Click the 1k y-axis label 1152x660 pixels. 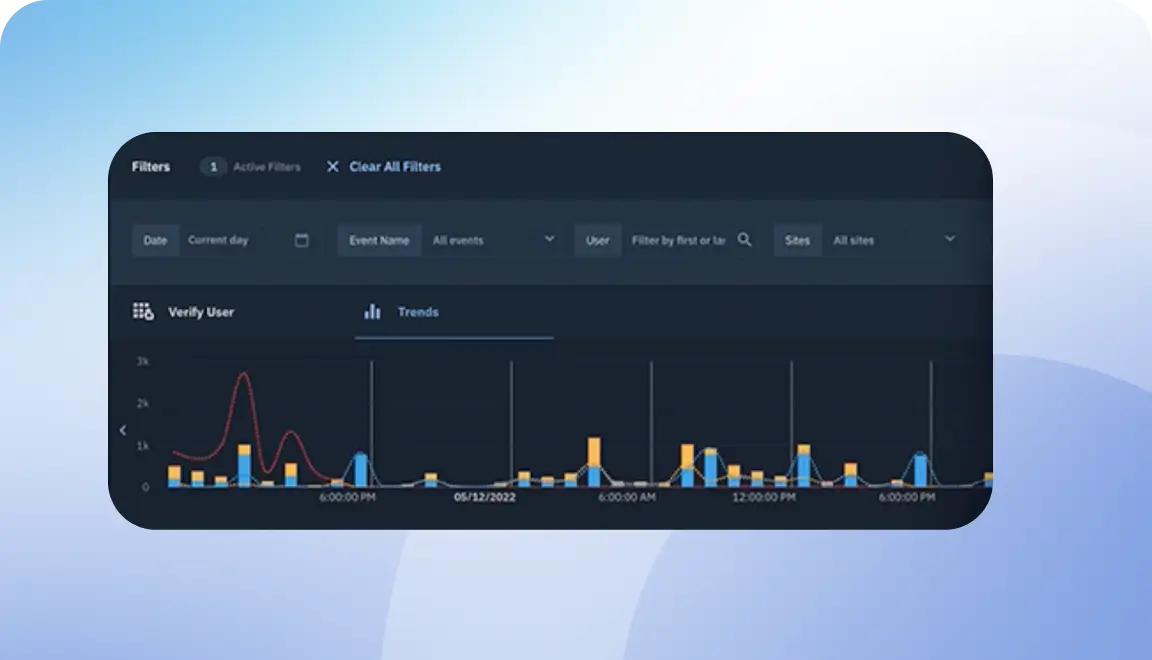(143, 446)
